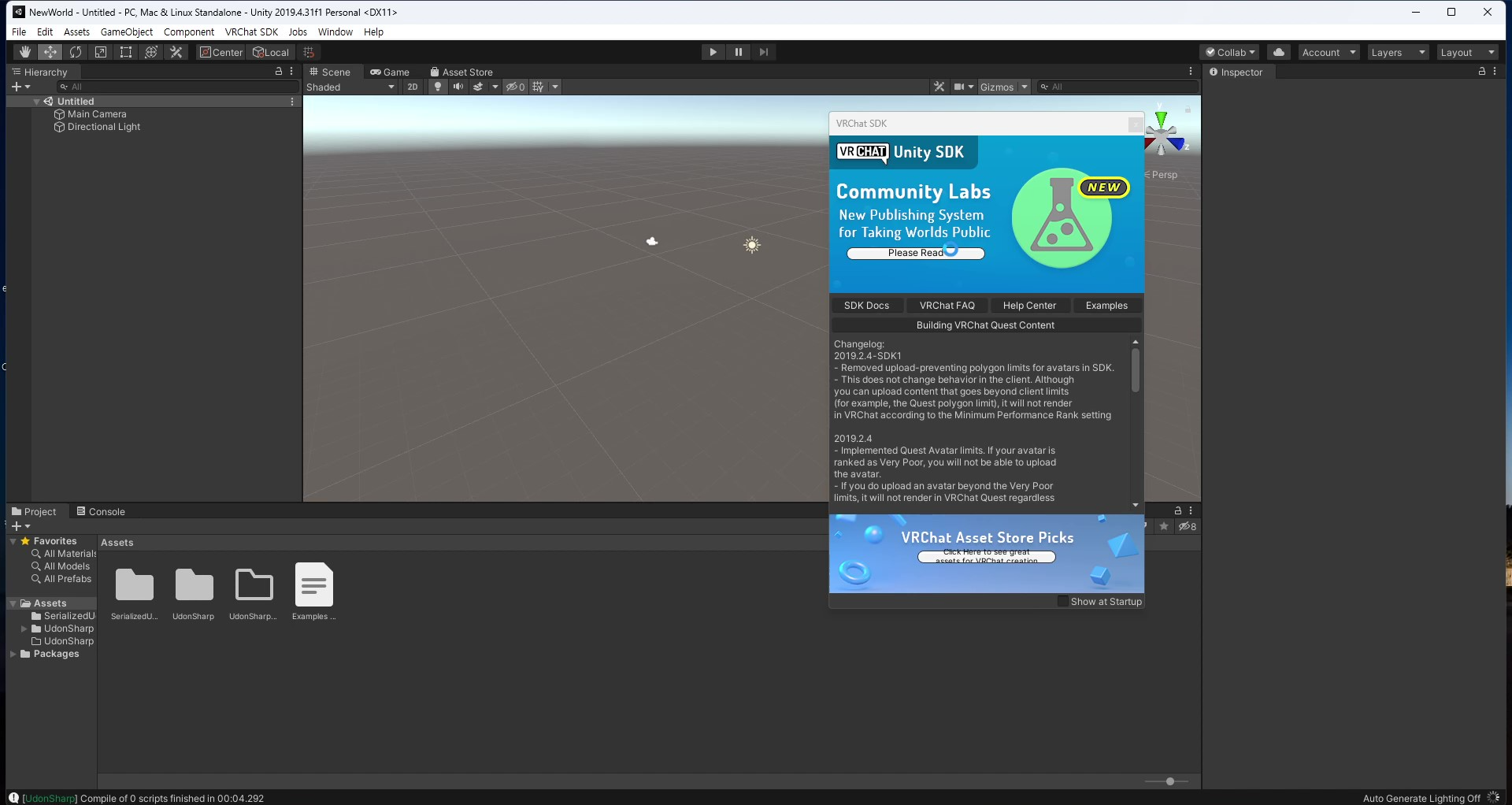Screen dimensions: 1512x805
Task: Click the Directional Light sun gizmo
Action: point(752,245)
